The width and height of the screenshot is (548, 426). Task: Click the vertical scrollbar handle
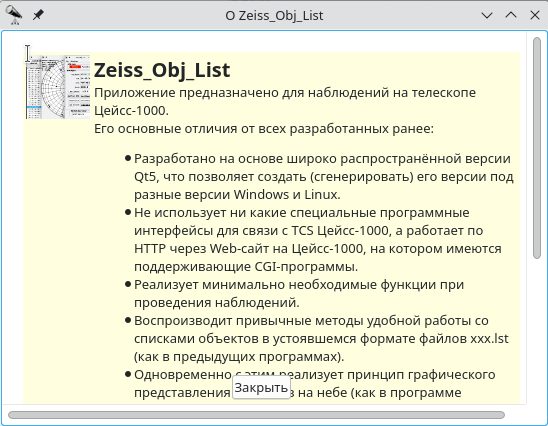tap(537, 148)
